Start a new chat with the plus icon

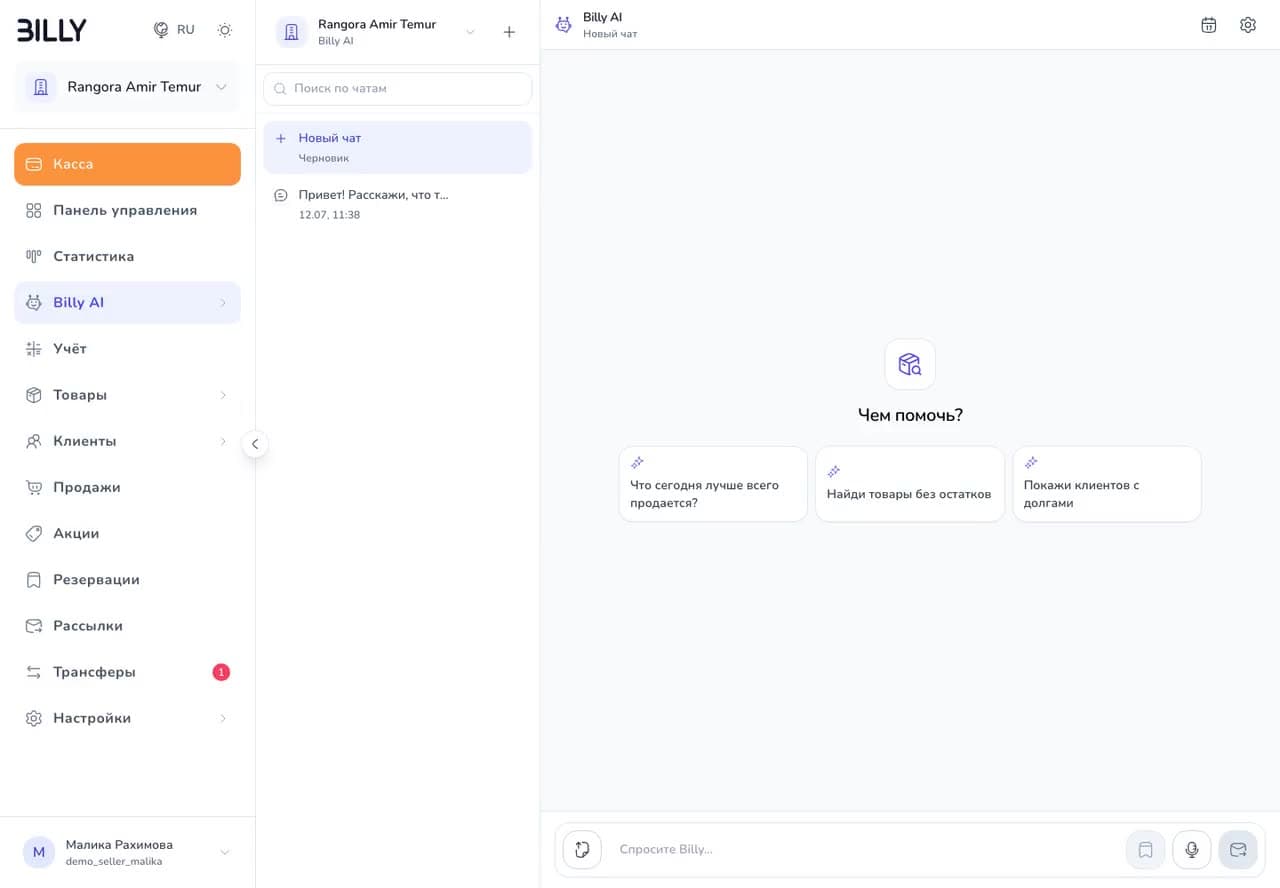tap(509, 32)
